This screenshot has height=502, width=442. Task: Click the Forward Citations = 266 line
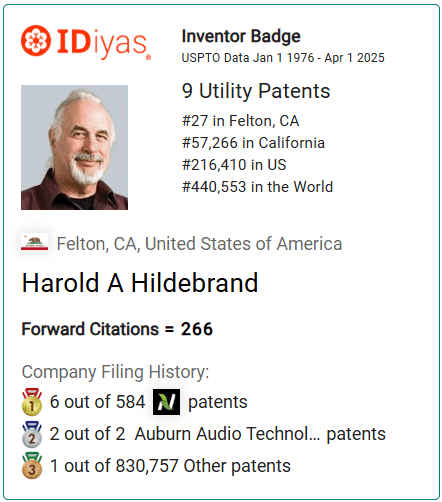click(117, 329)
